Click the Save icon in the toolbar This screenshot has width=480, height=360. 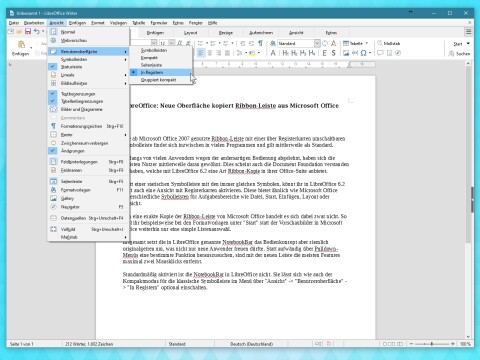(28, 32)
